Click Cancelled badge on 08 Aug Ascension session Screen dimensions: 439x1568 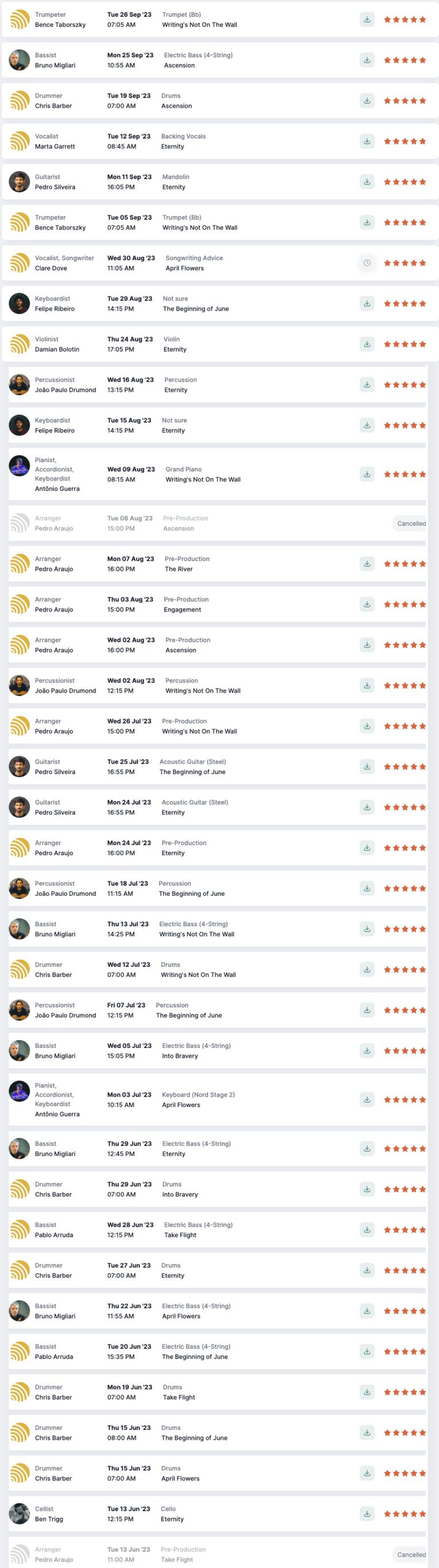point(411,523)
